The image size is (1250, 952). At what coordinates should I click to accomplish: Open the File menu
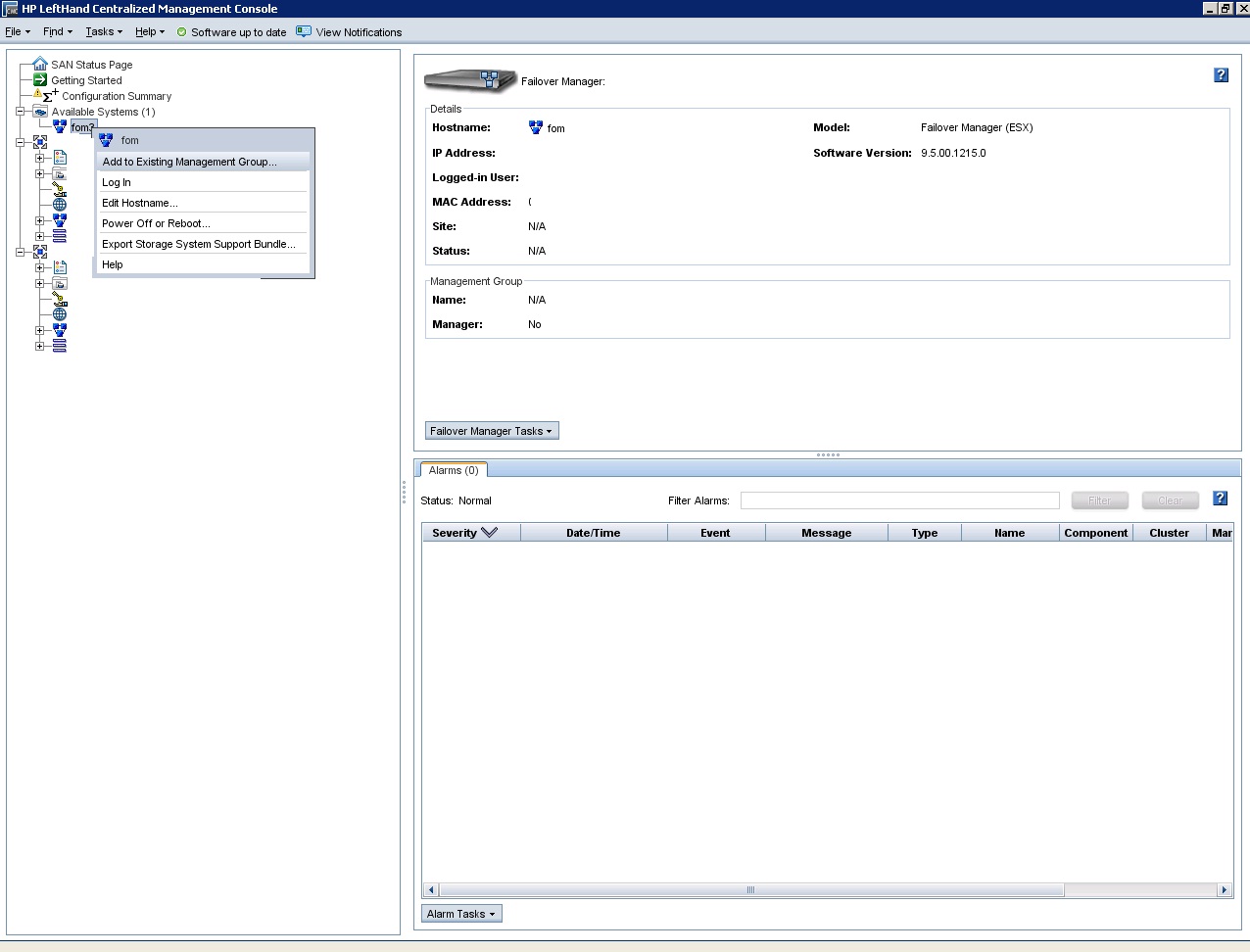pyautogui.click(x=18, y=31)
